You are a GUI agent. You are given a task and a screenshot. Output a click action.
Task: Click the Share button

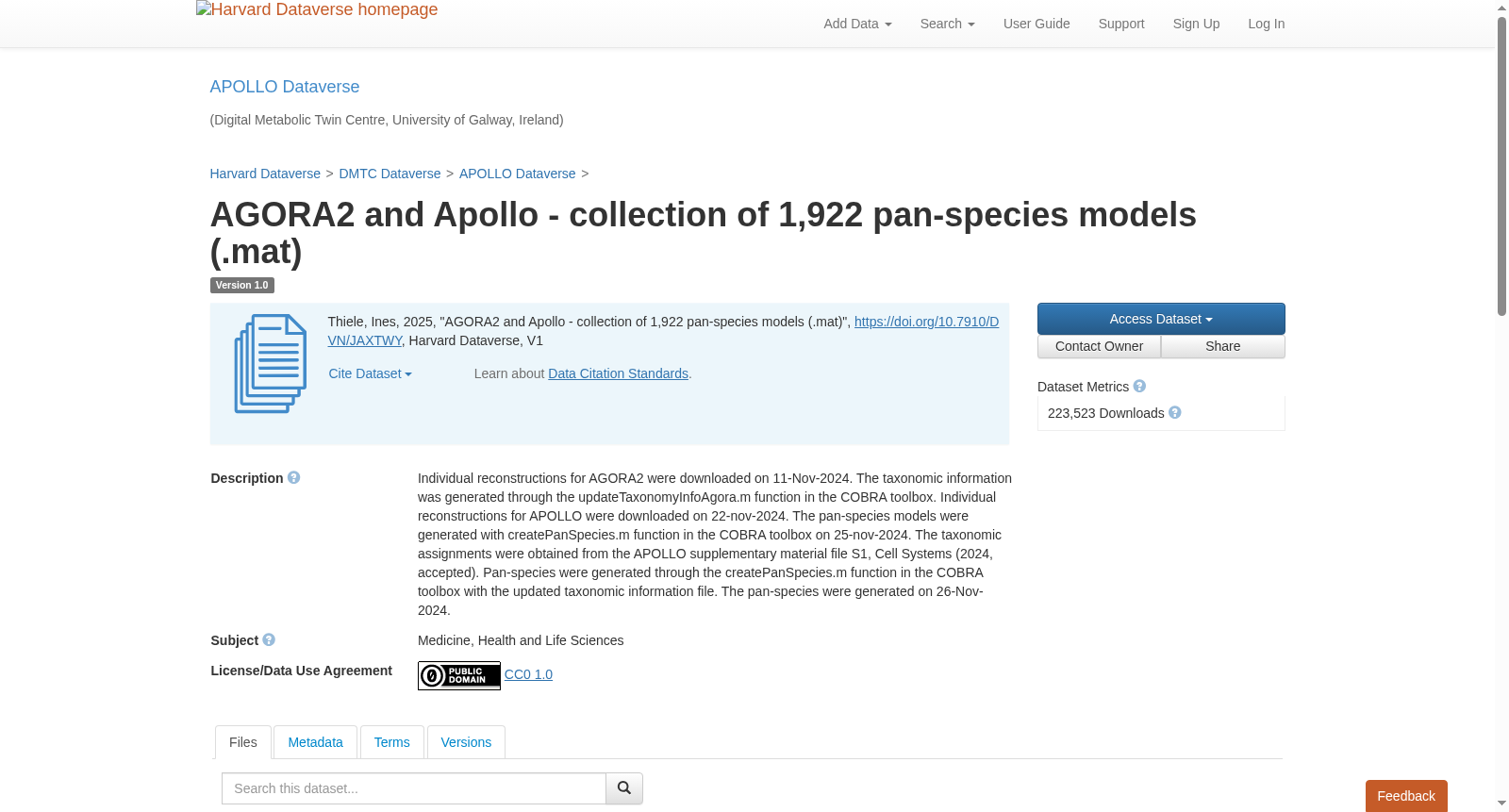1222,346
